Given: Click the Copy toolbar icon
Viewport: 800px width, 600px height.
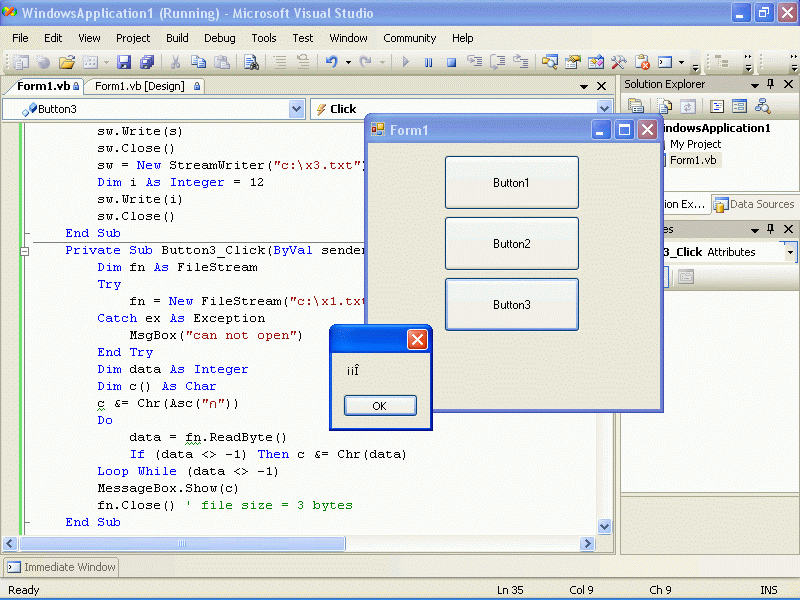Looking at the screenshot, I should 198,62.
